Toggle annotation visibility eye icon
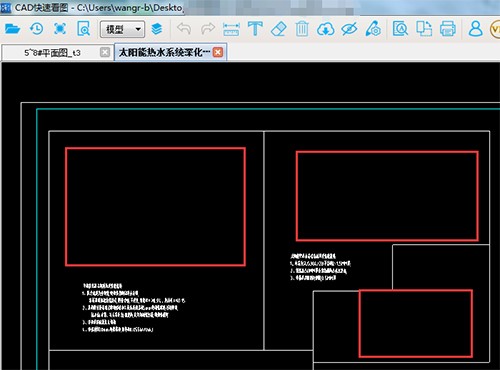The height and width of the screenshot is (370, 500). tap(349, 29)
